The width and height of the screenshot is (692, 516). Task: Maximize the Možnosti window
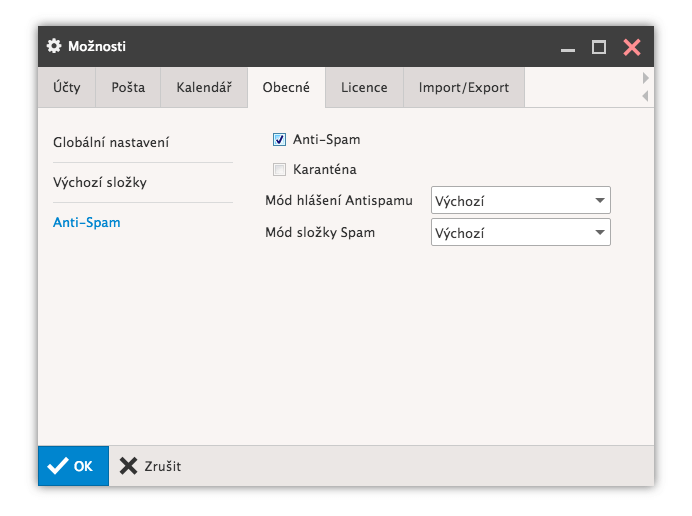point(599,47)
